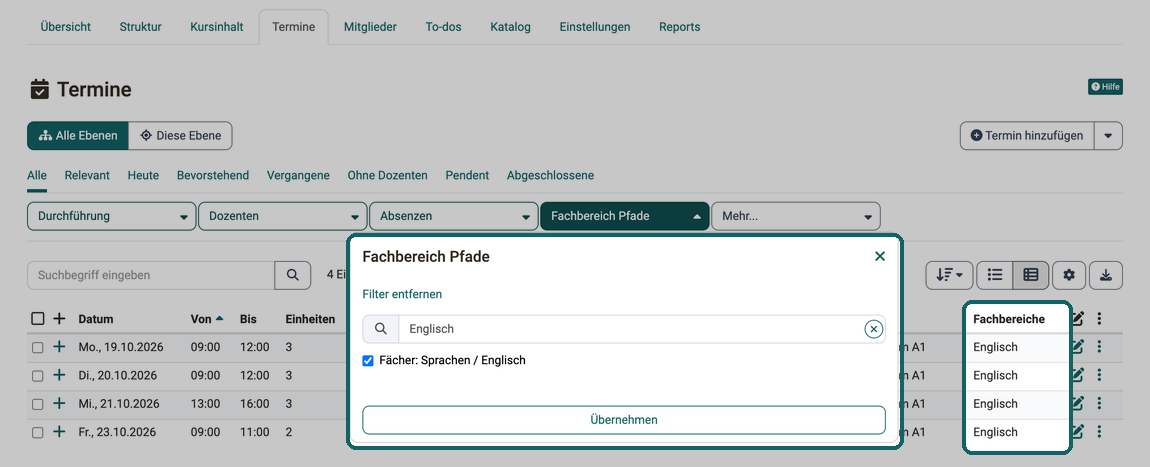This screenshot has height=467, width=1150.
Task: Show the Relevant appointments filter
Action: (x=87, y=176)
